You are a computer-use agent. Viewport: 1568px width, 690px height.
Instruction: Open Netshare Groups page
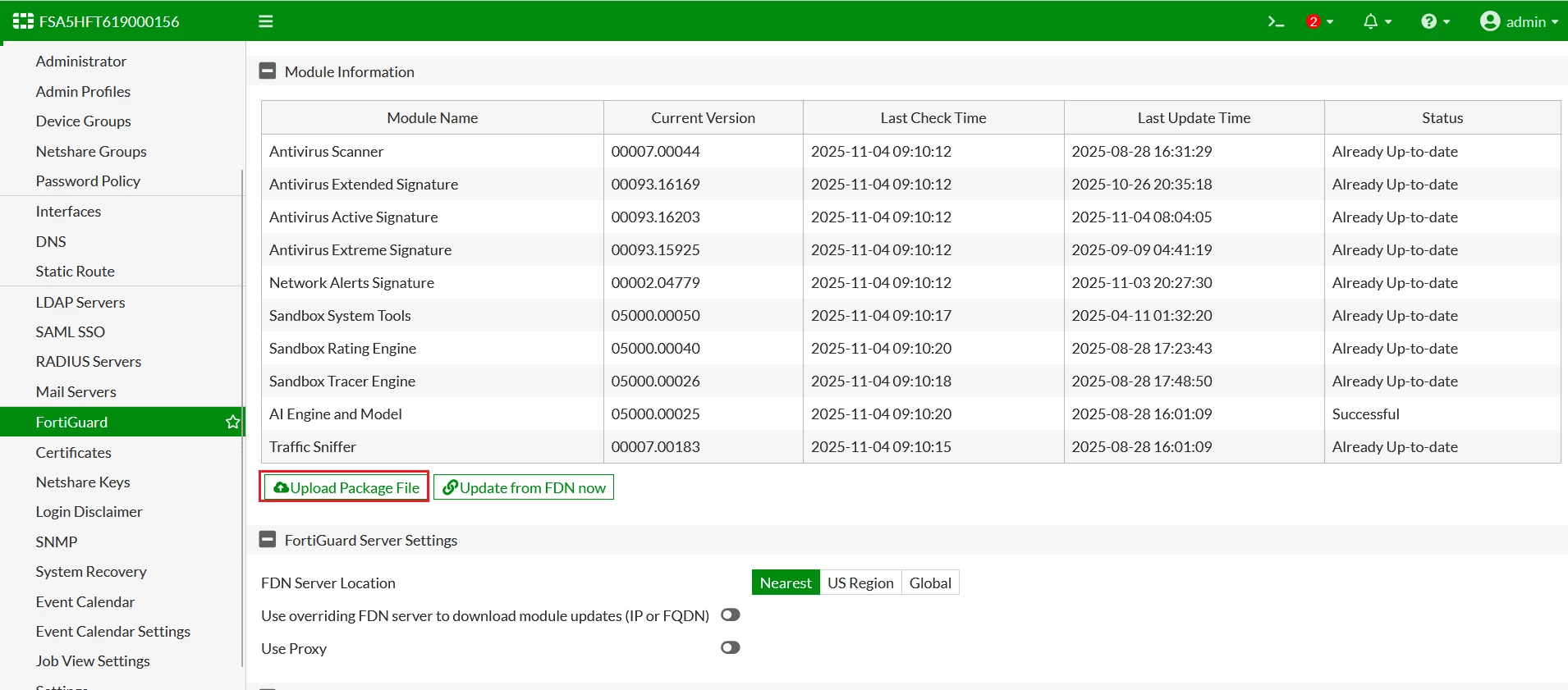[x=91, y=151]
